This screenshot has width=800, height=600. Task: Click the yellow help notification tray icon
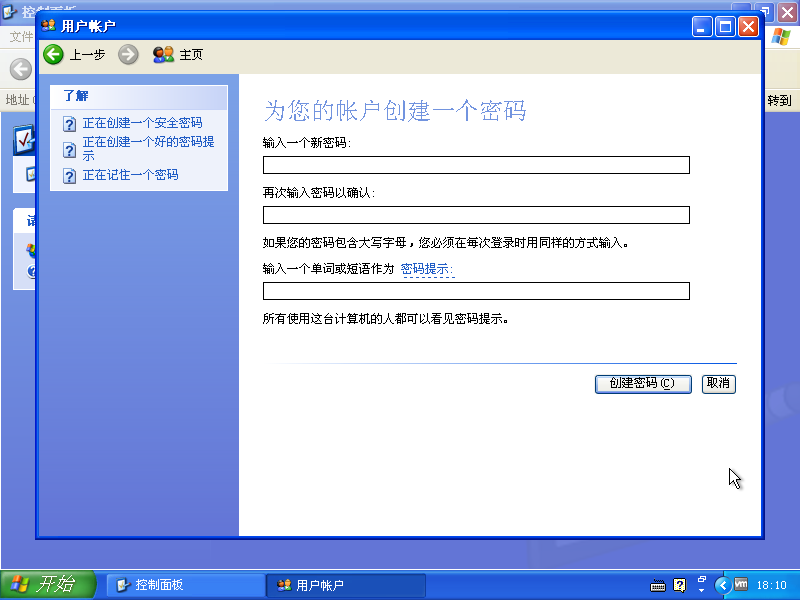tap(680, 585)
